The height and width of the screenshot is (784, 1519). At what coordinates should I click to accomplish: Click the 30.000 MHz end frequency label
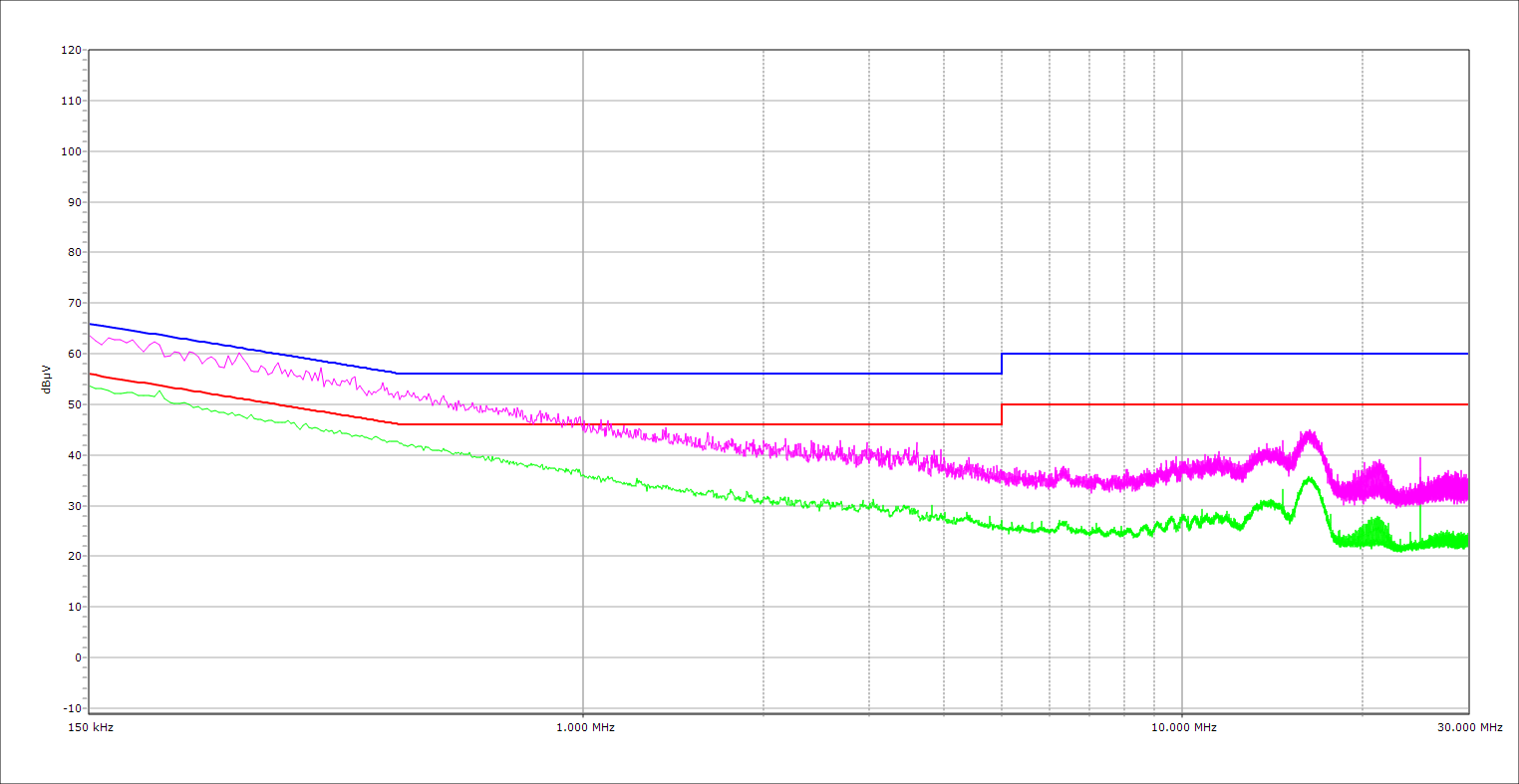(1468, 728)
